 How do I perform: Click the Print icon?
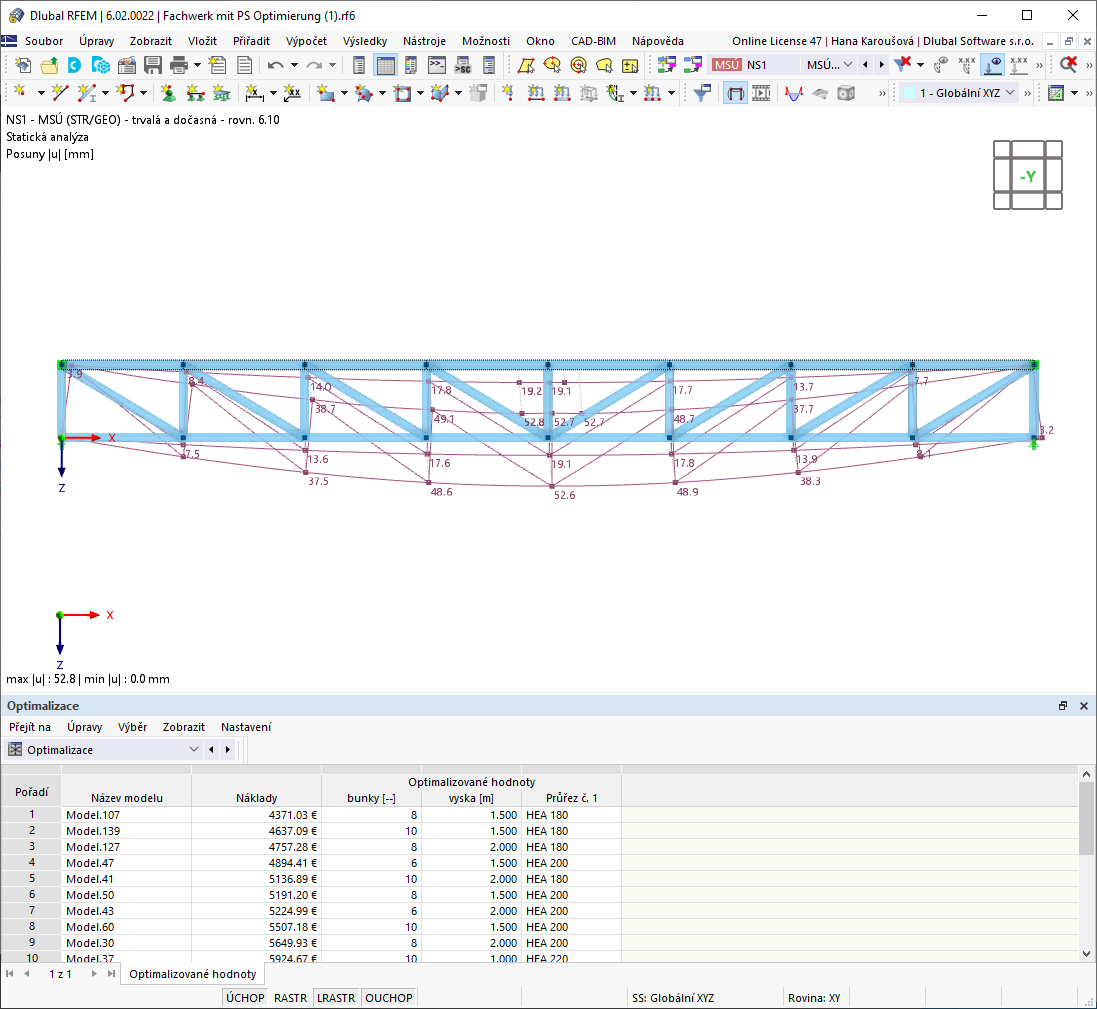pos(179,65)
